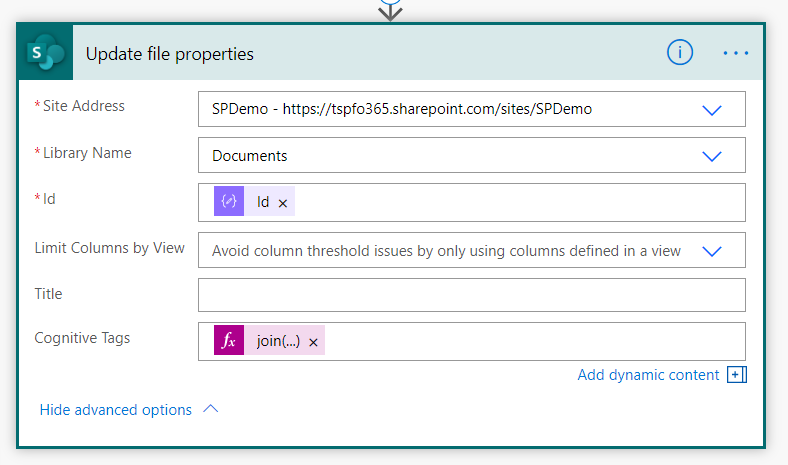
Task: Expand the Library Name dropdown chevron
Action: point(712,156)
